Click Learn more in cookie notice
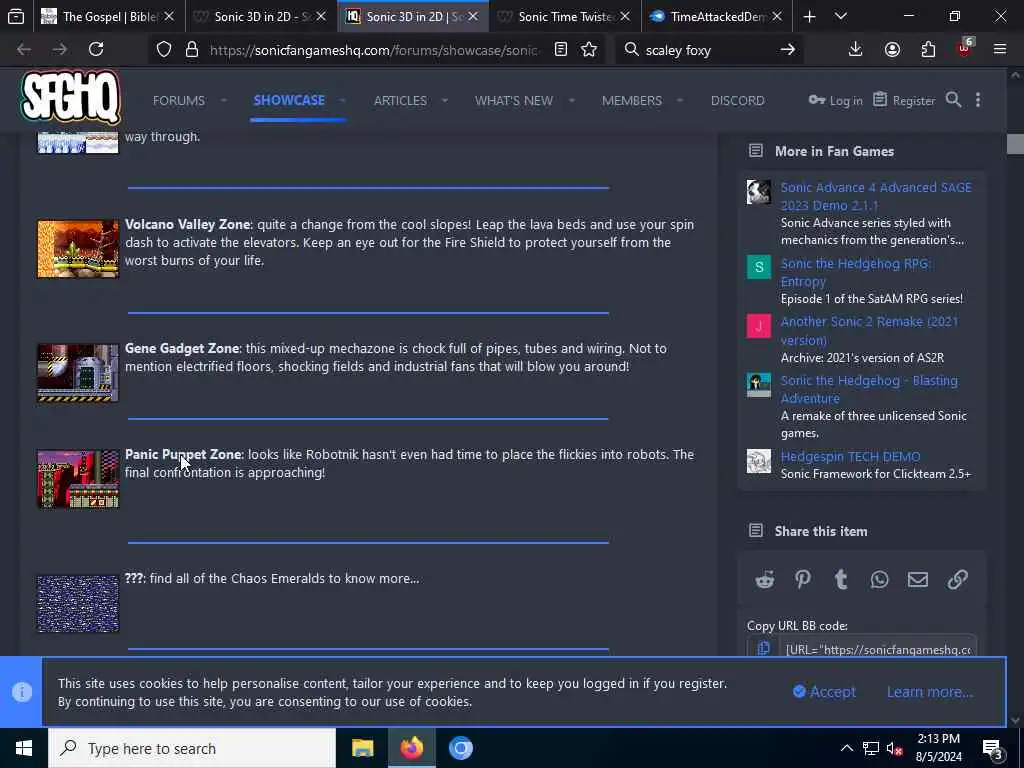The height and width of the screenshot is (768, 1024). (930, 692)
